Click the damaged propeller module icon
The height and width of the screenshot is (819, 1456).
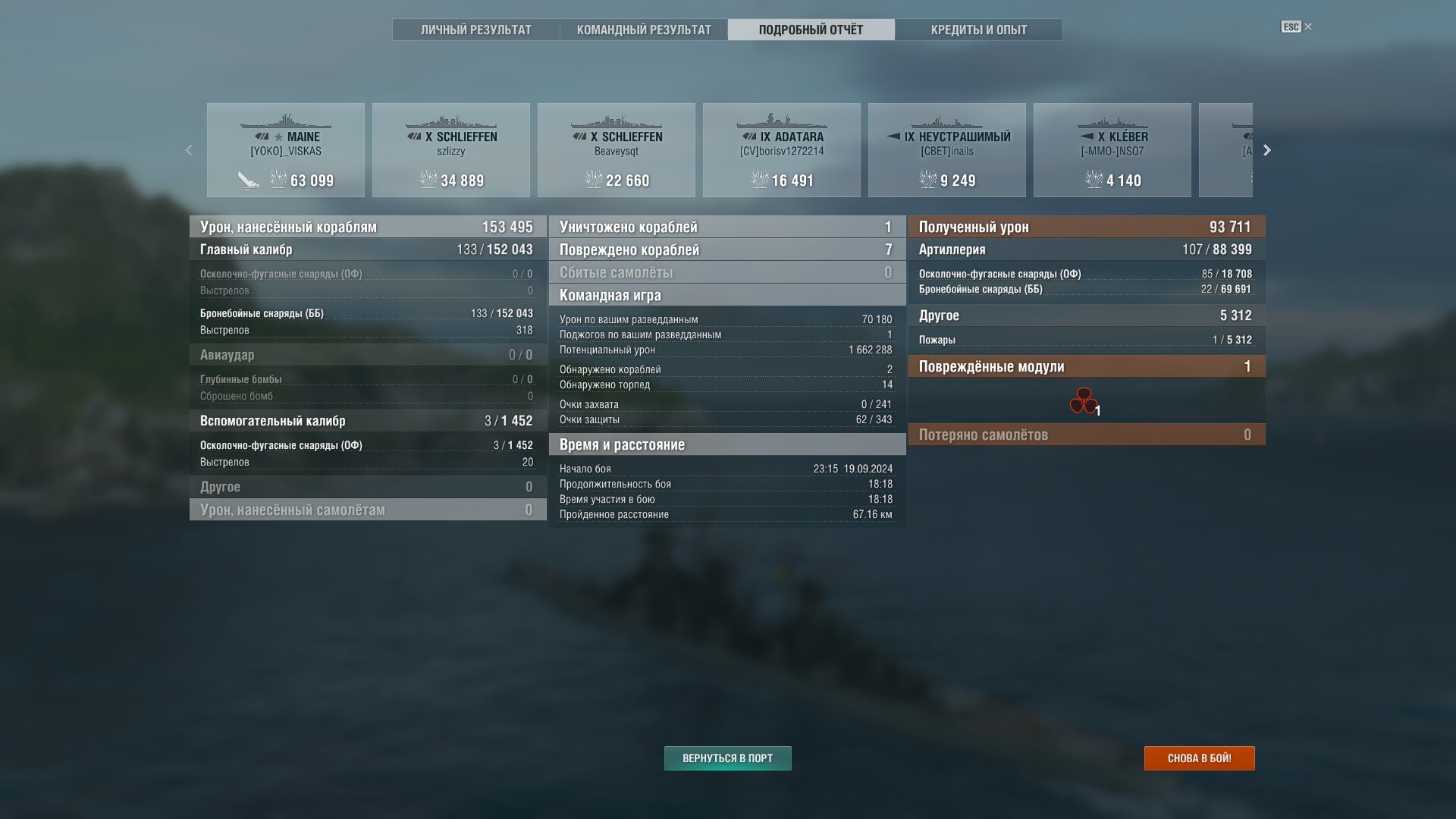[1083, 400]
